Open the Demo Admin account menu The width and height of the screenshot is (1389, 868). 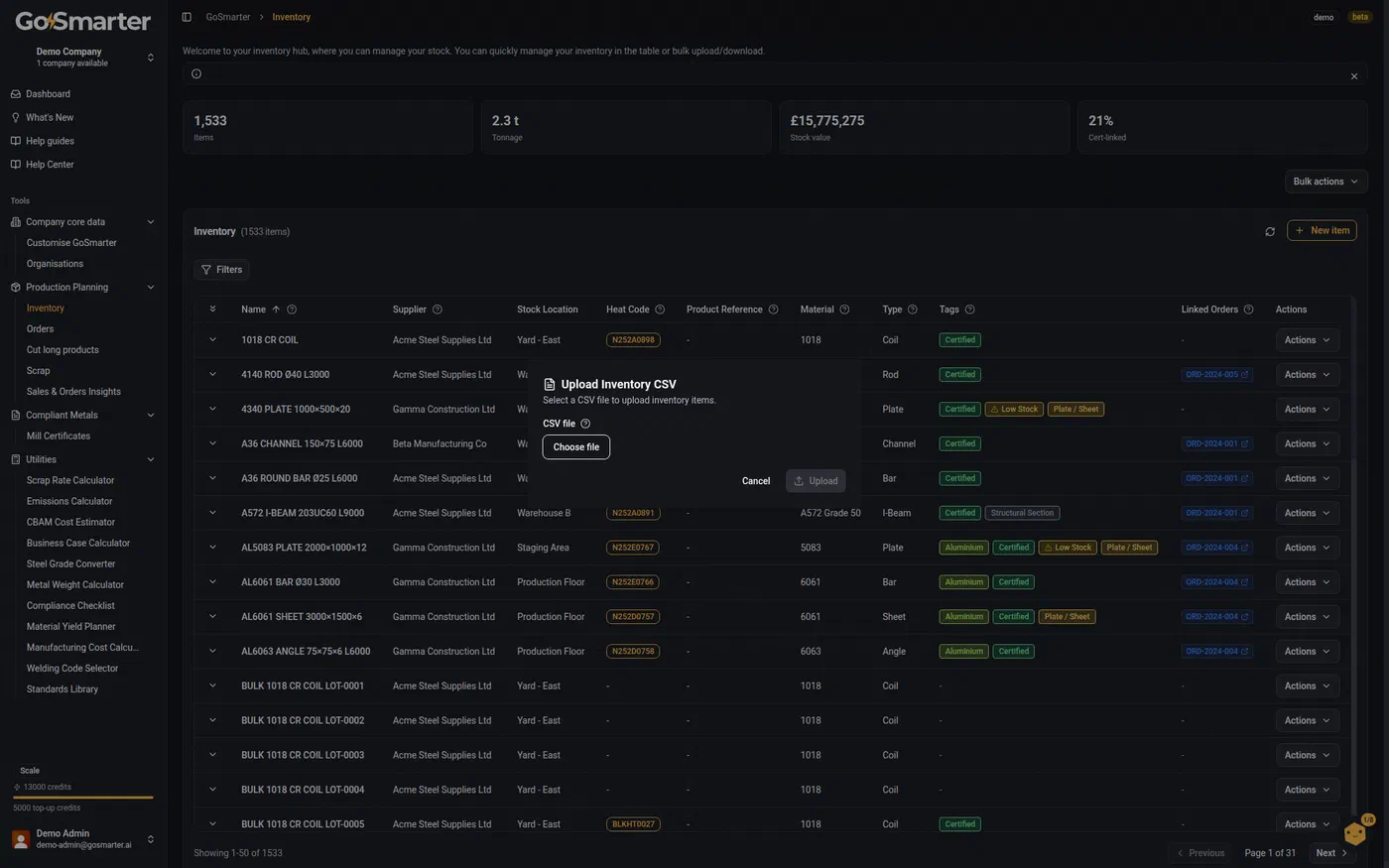(83, 839)
